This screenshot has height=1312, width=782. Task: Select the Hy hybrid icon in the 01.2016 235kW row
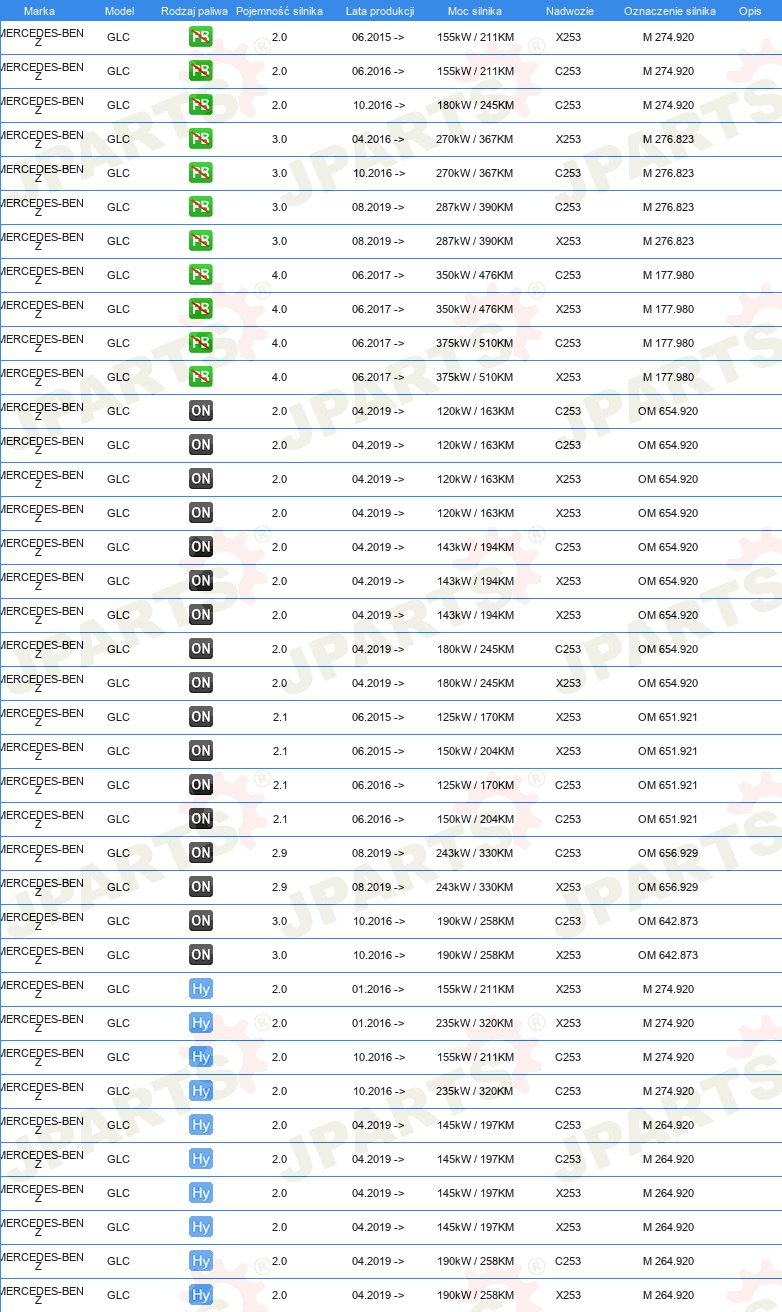[x=201, y=1024]
